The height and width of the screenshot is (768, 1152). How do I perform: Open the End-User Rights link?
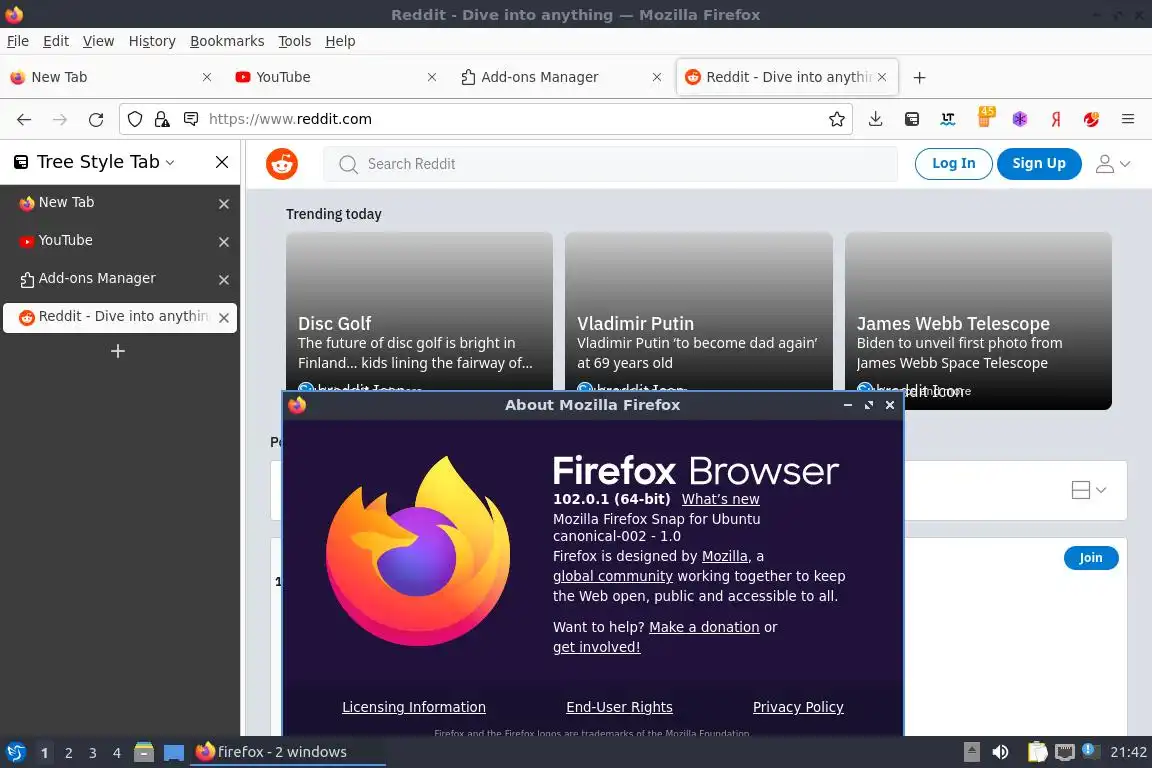click(619, 707)
